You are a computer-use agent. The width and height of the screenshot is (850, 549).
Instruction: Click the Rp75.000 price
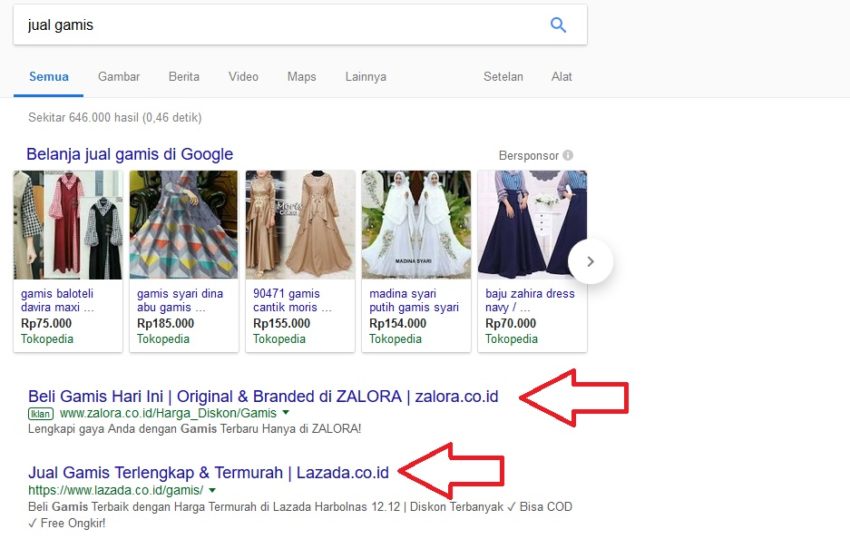pos(46,324)
